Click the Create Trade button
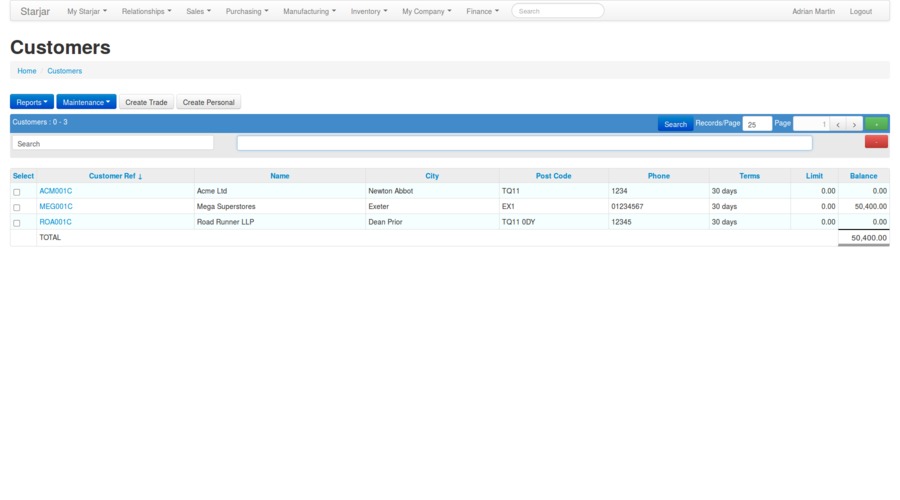This screenshot has width=900, height=500. coord(146,102)
